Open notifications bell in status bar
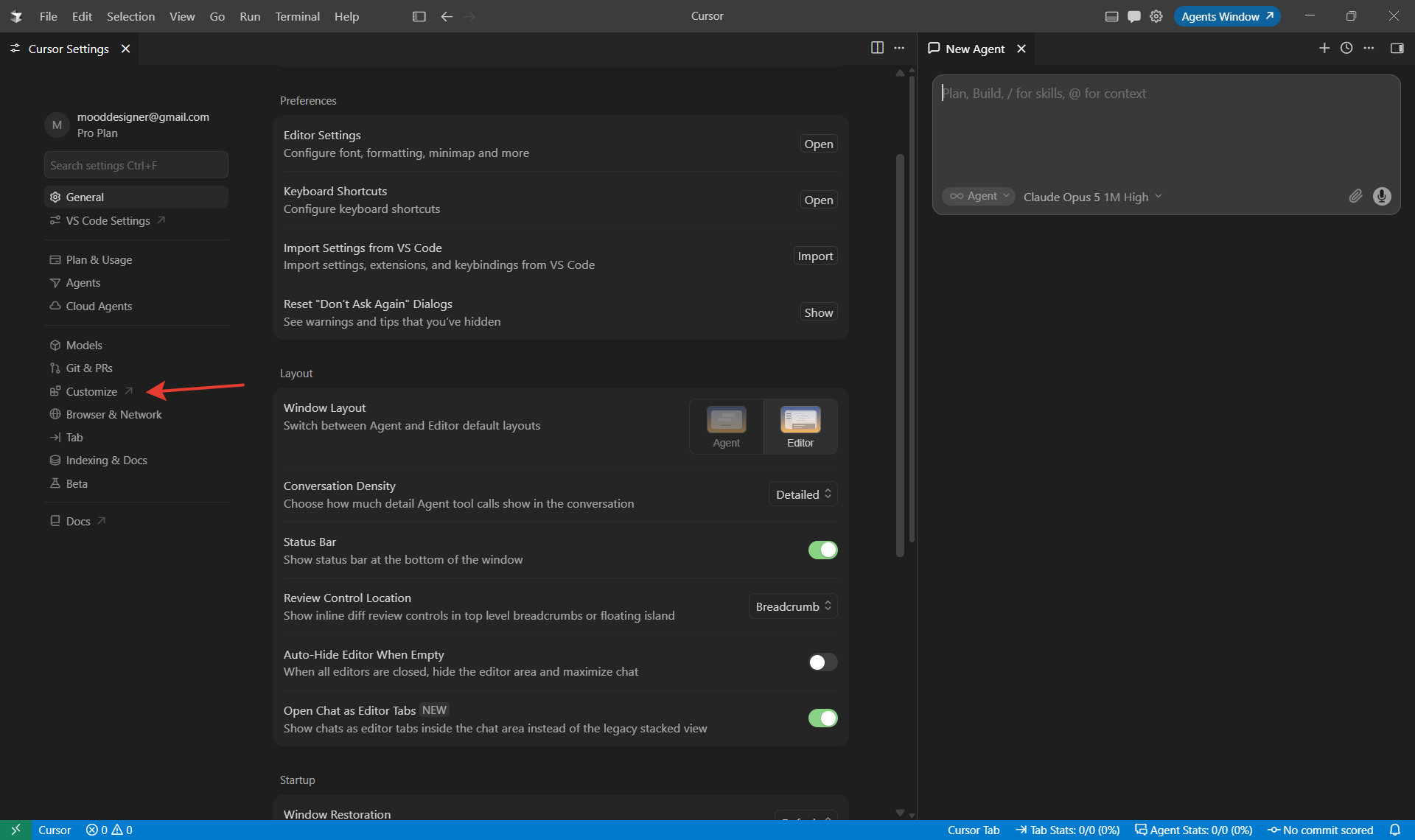 (x=1395, y=830)
